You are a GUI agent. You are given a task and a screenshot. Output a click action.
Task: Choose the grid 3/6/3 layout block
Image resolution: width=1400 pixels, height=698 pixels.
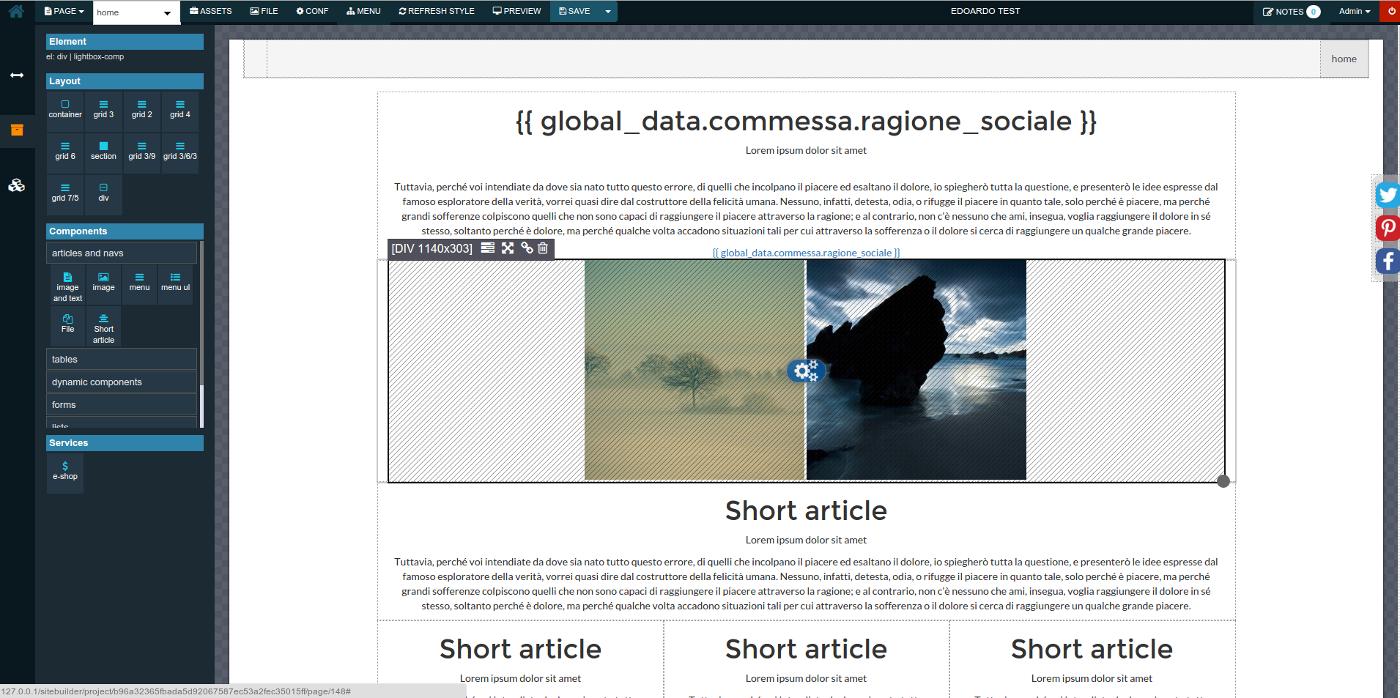[180, 151]
